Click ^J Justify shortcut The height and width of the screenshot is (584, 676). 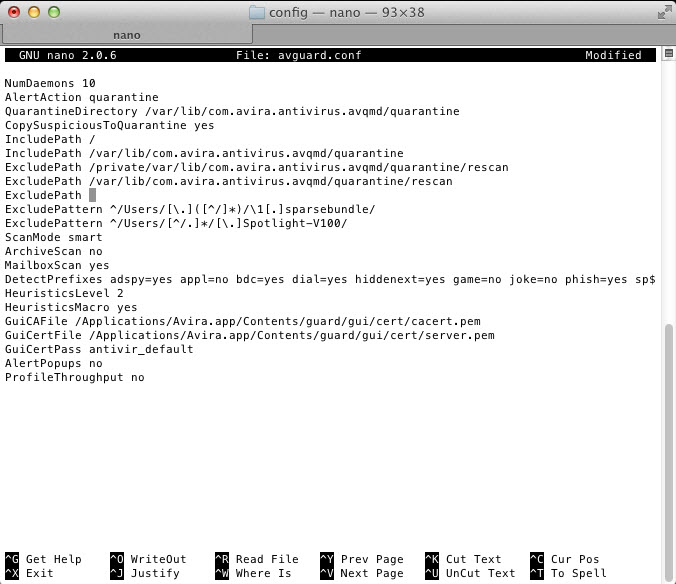[145, 573]
